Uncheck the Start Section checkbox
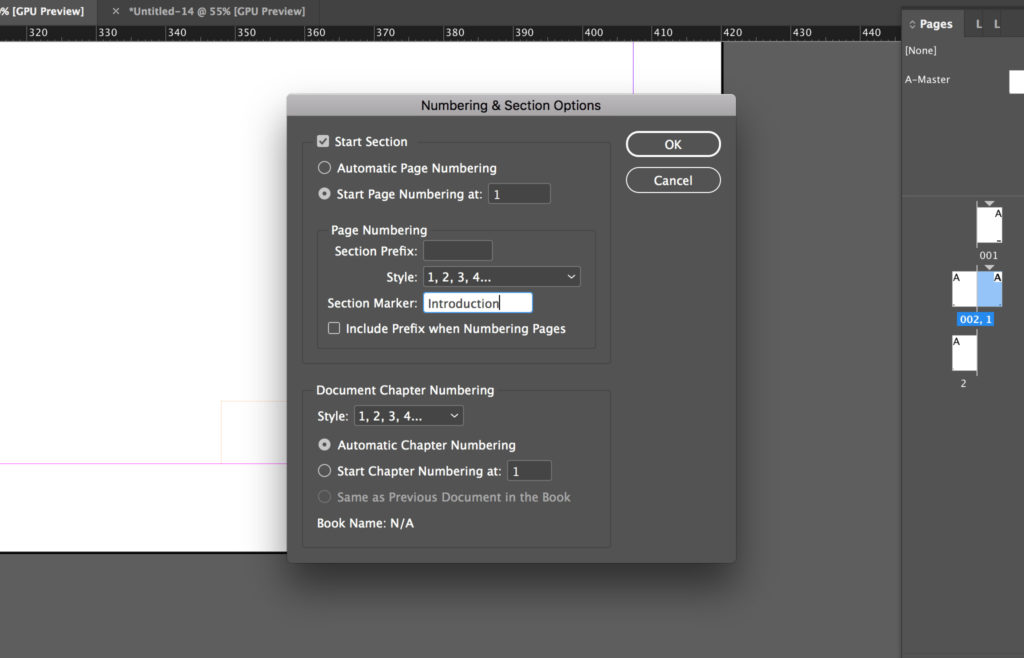The image size is (1024, 658). tap(322, 141)
